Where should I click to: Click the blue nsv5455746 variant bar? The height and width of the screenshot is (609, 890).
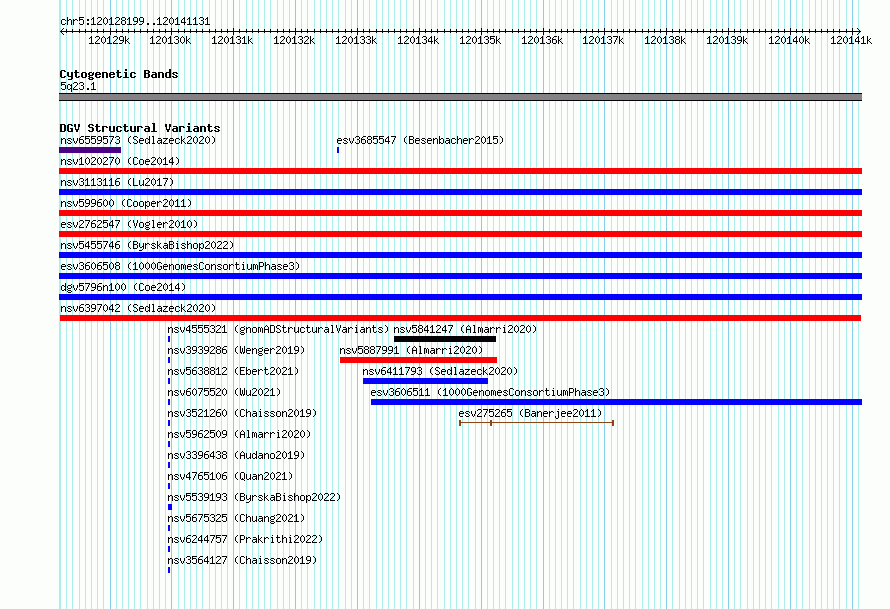[x=460, y=255]
